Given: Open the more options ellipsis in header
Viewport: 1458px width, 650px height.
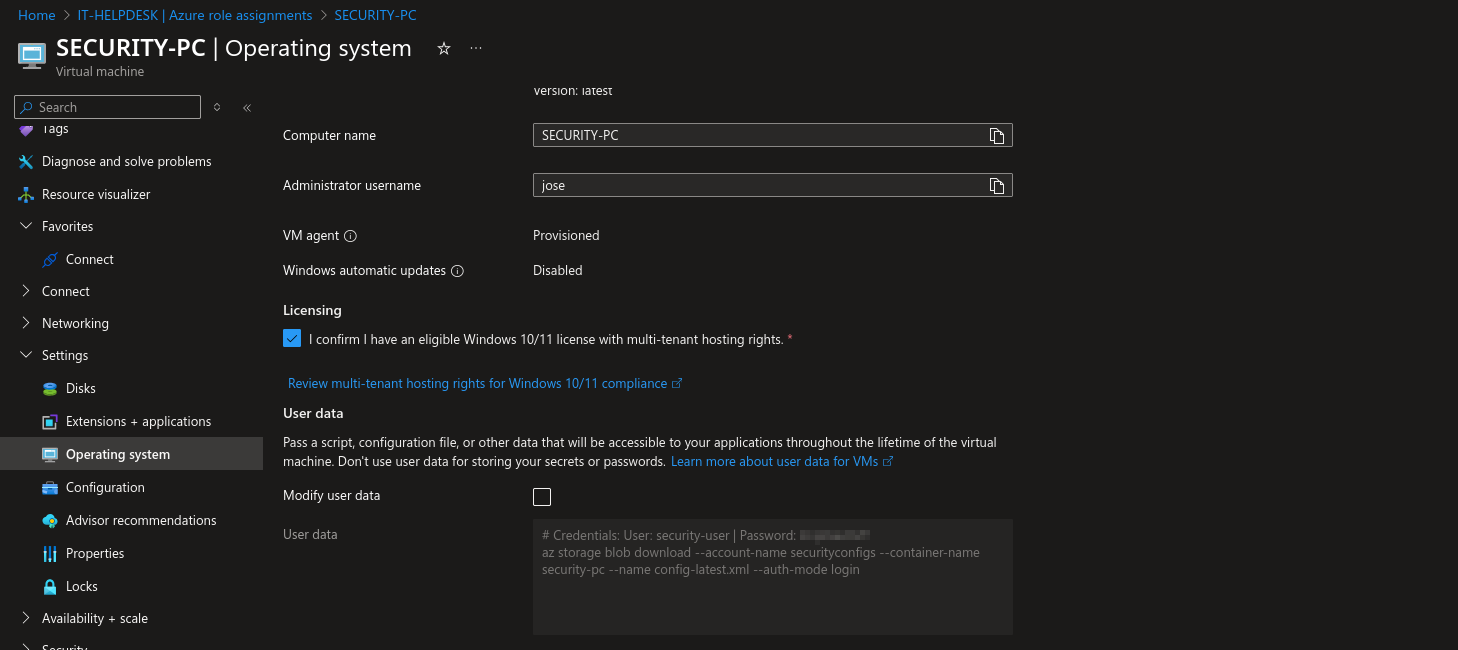Looking at the screenshot, I should pyautogui.click(x=476, y=49).
